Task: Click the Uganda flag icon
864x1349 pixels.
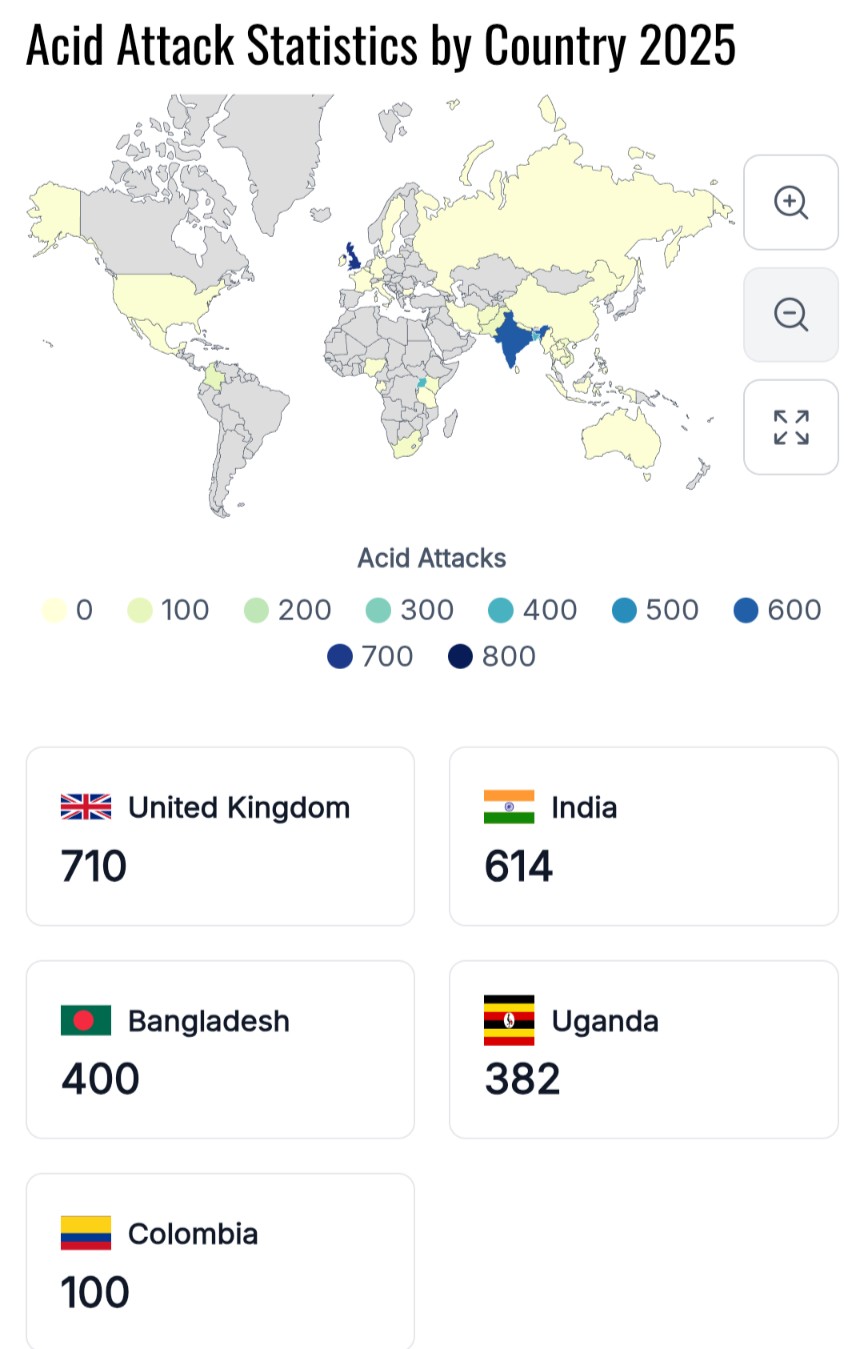Action: [x=509, y=1020]
